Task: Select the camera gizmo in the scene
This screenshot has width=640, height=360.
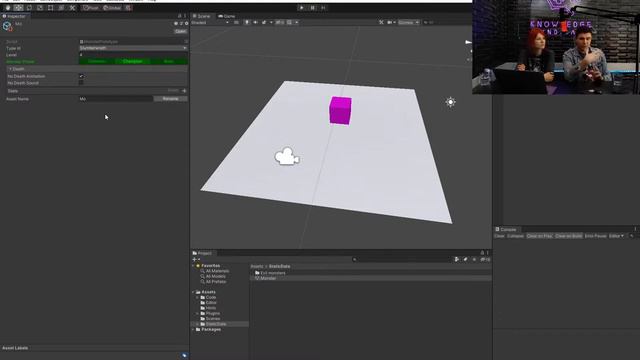Action: (x=287, y=156)
